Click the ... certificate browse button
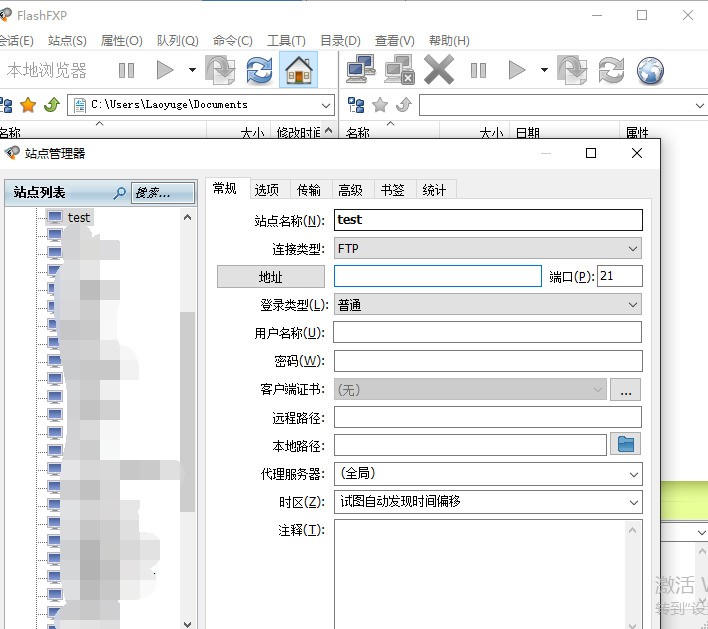The height and width of the screenshot is (629, 708). point(626,389)
